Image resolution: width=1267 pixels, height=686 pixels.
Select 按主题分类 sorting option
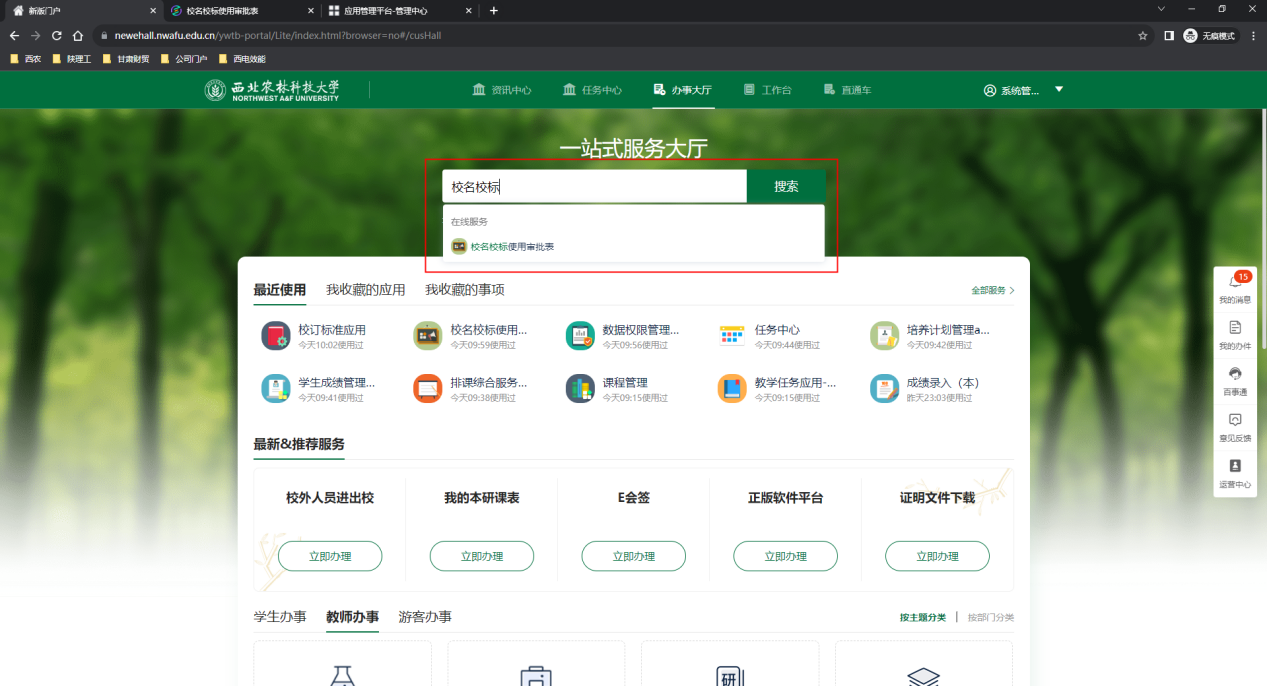(922, 617)
